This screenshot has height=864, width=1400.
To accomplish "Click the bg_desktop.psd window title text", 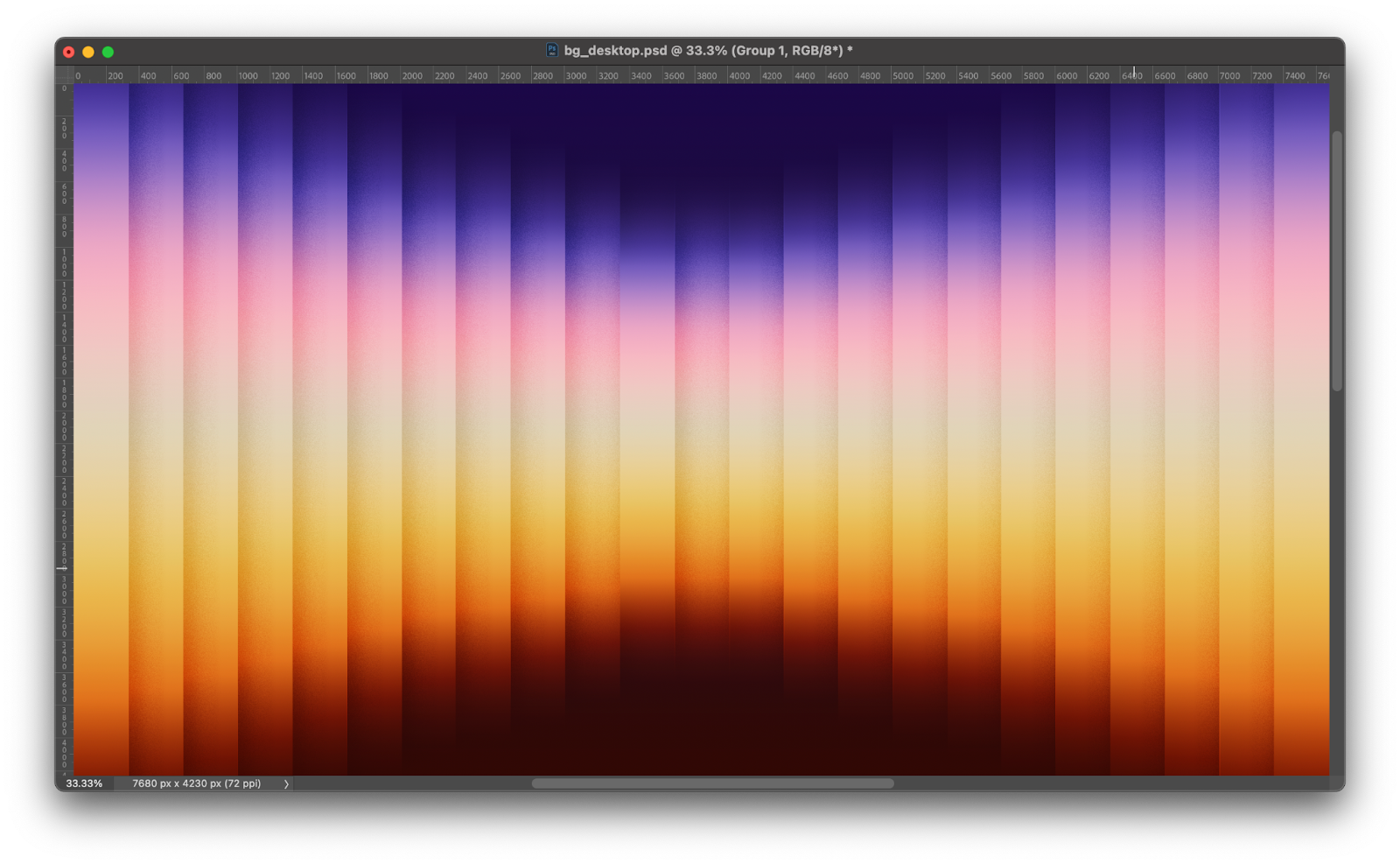I will [708, 51].
